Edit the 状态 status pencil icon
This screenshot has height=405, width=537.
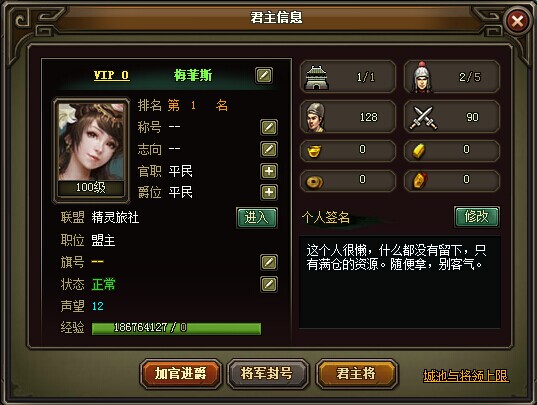tap(269, 284)
